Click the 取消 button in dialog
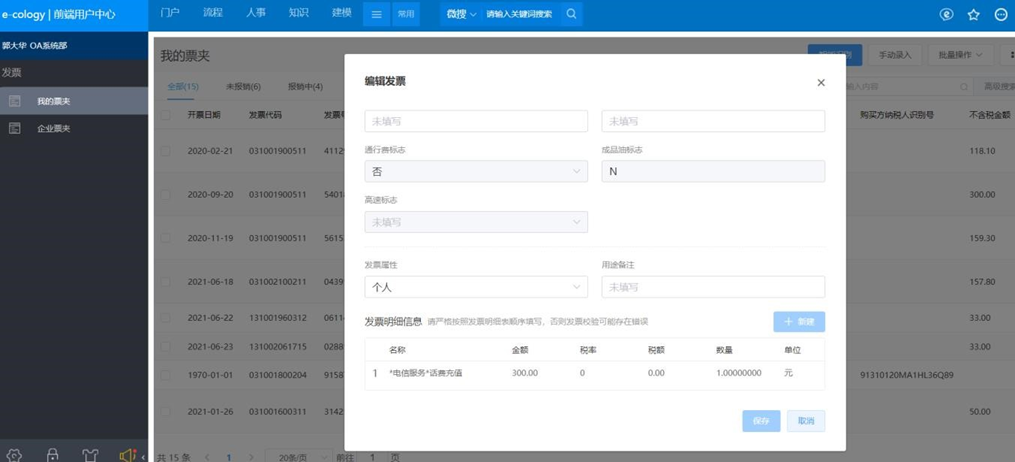 [x=806, y=421]
